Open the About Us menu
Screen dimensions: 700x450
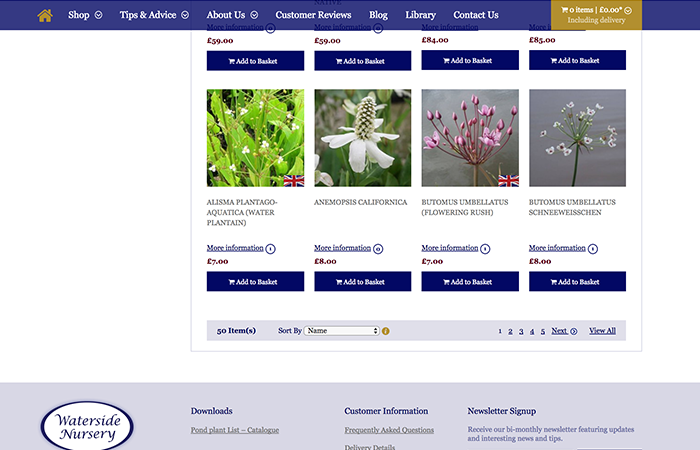coord(226,15)
